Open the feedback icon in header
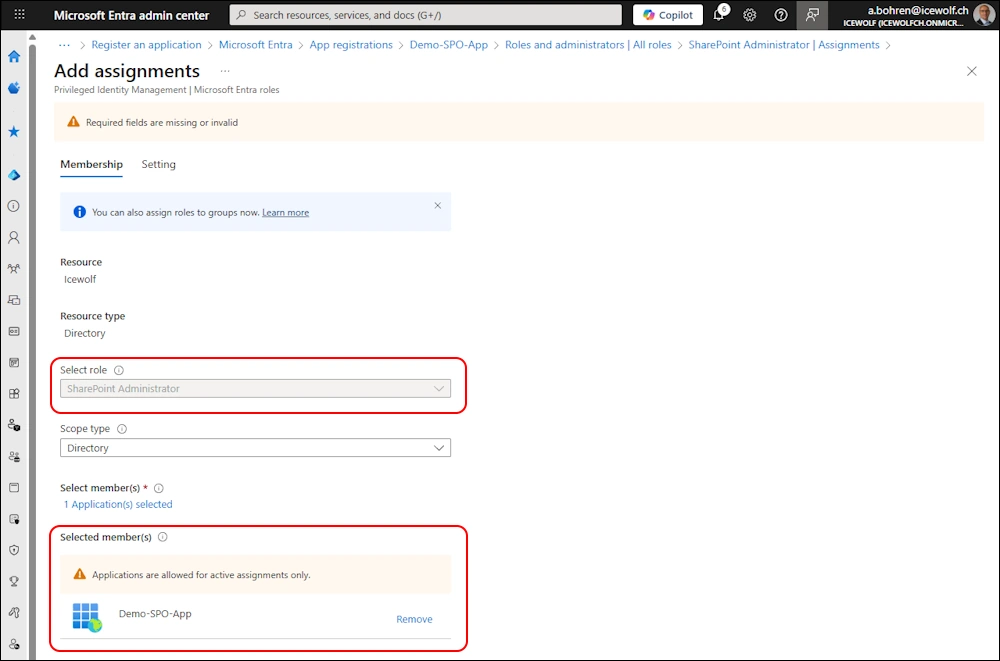 coord(812,15)
